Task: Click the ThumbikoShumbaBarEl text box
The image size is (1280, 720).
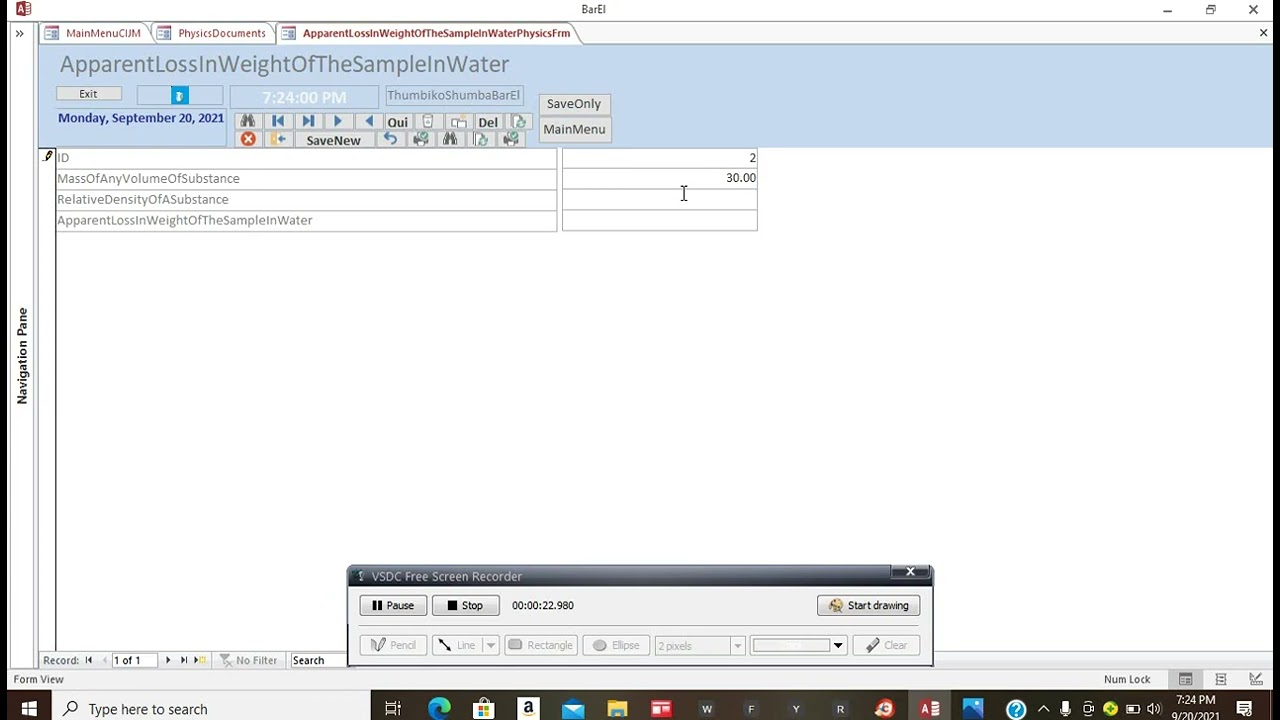Action: (454, 96)
